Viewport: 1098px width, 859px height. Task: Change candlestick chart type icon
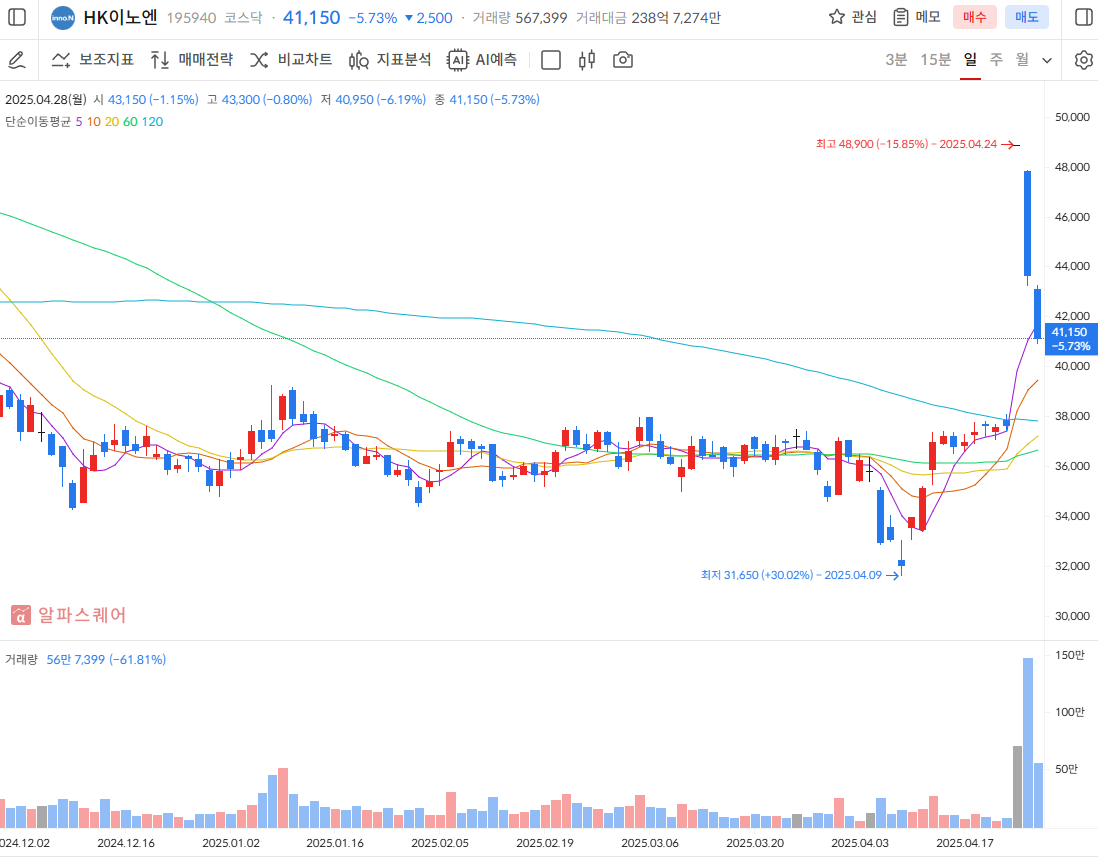tap(587, 60)
